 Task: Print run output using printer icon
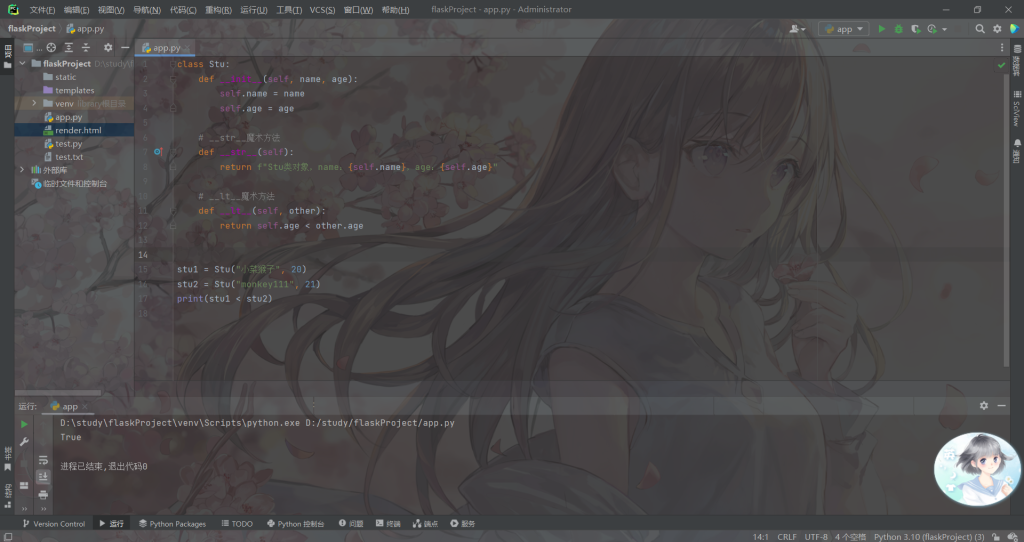click(x=43, y=494)
